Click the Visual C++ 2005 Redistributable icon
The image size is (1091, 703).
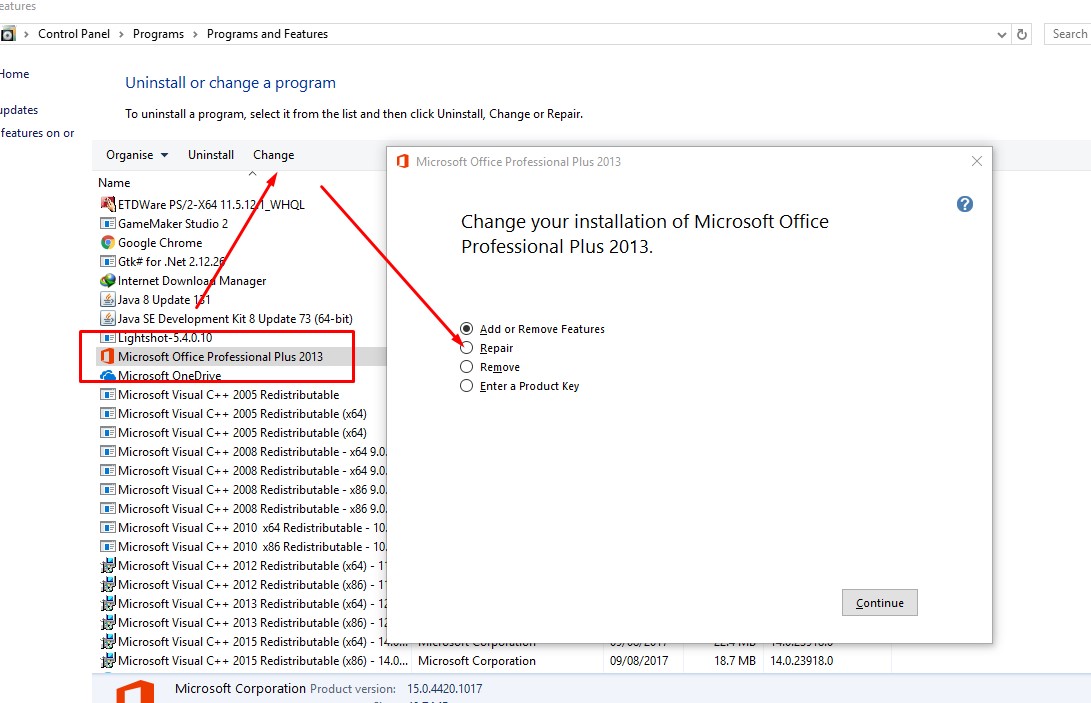pos(107,395)
